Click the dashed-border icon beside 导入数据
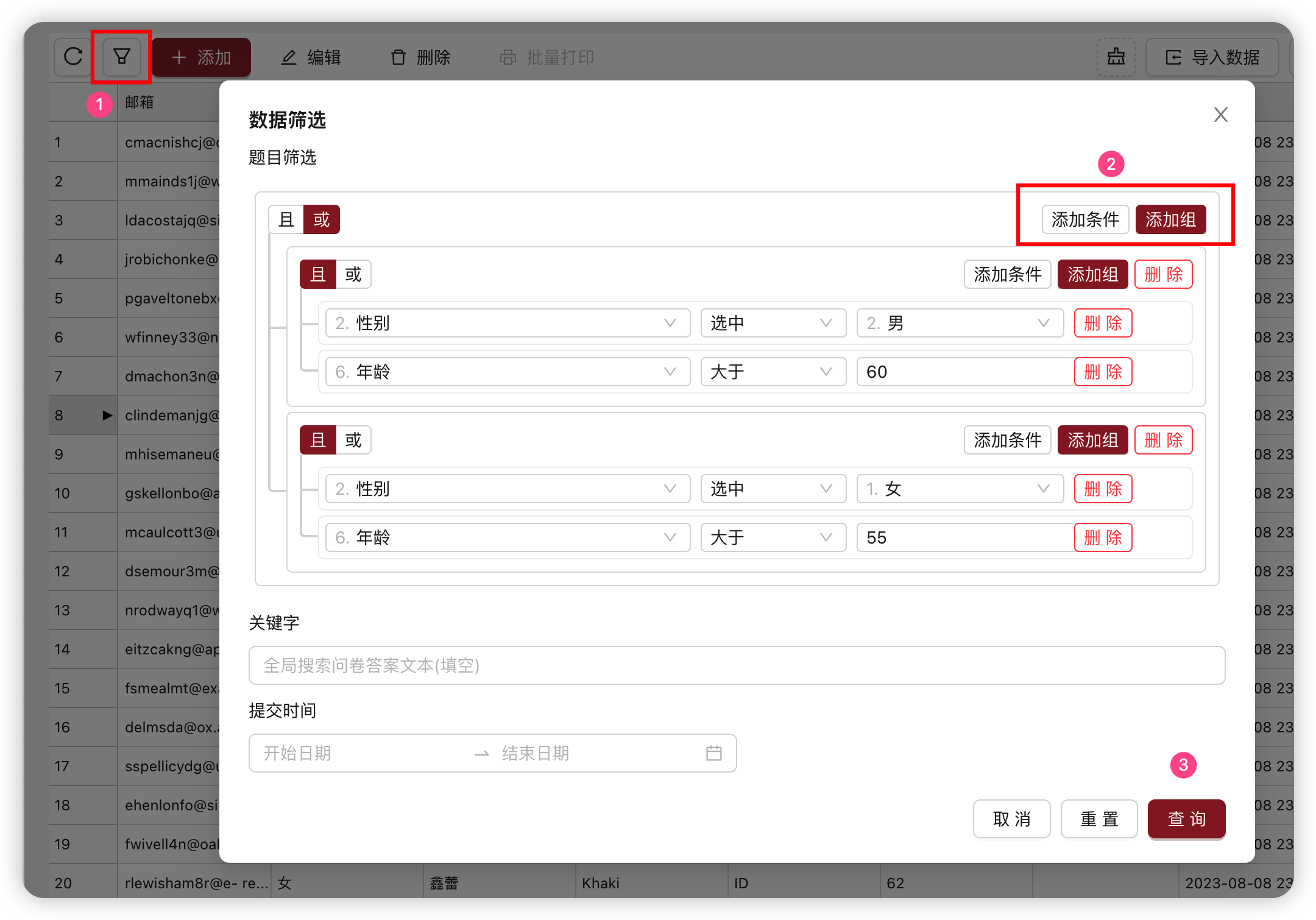Screen dimensions: 1316x920 pyautogui.click(x=1116, y=57)
